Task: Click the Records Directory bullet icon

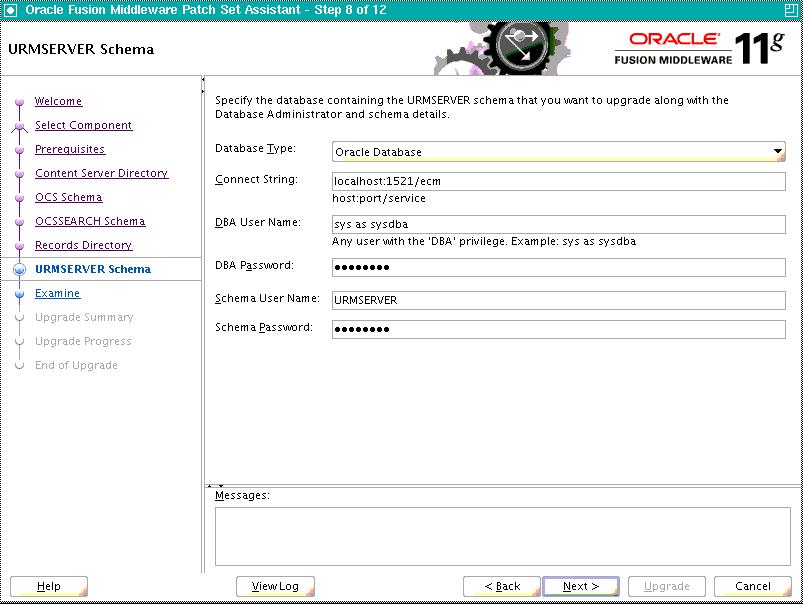Action: coord(19,246)
